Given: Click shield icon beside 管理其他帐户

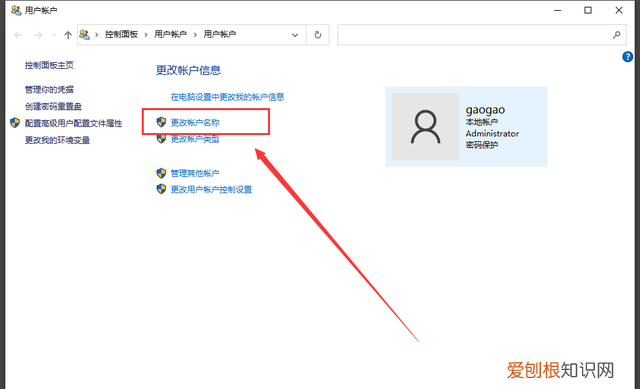Looking at the screenshot, I should [x=161, y=173].
